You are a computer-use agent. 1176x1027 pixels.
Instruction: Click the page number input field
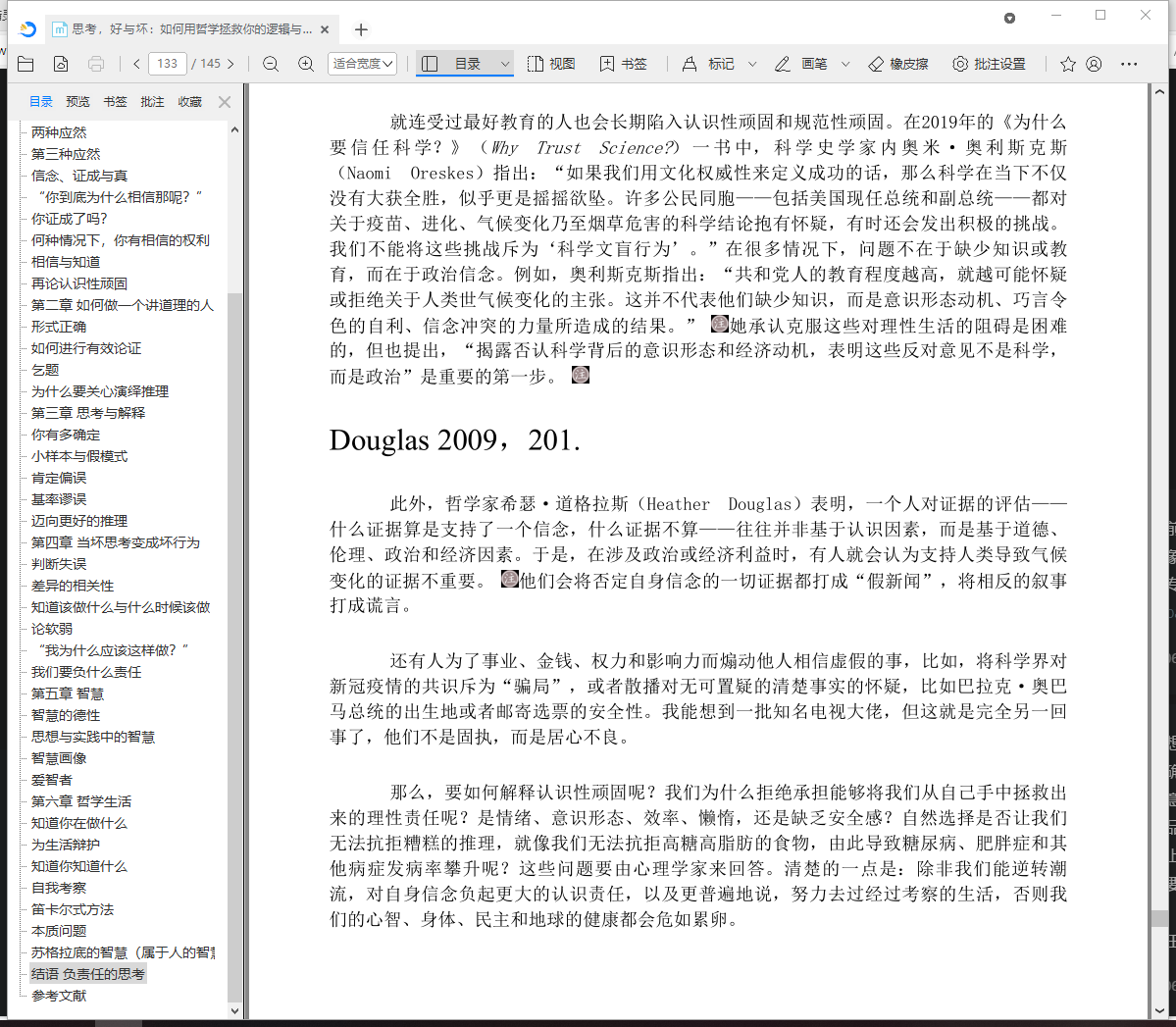(168, 64)
